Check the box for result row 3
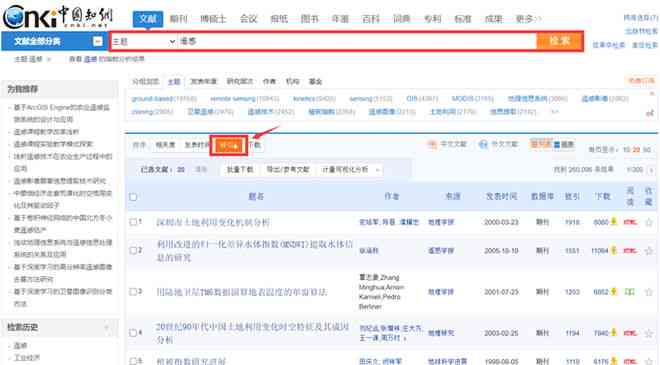 133,291
